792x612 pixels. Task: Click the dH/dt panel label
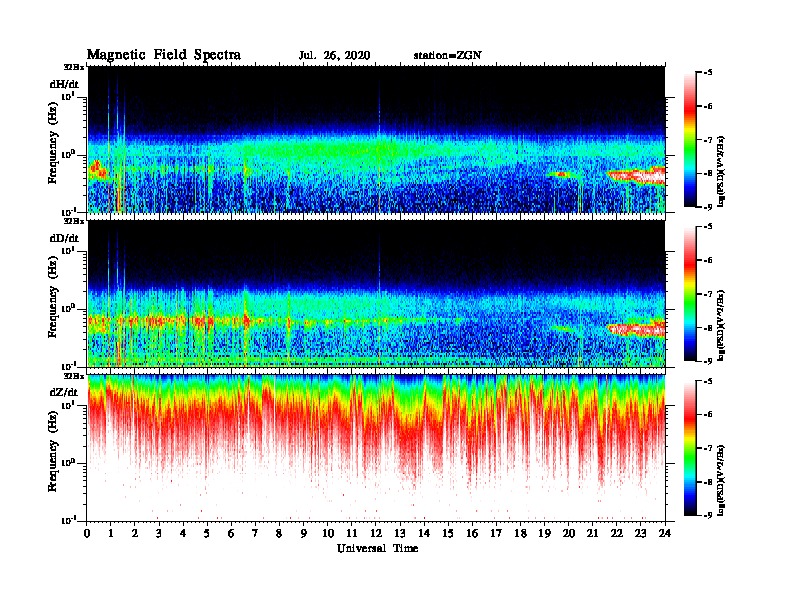(x=64, y=84)
